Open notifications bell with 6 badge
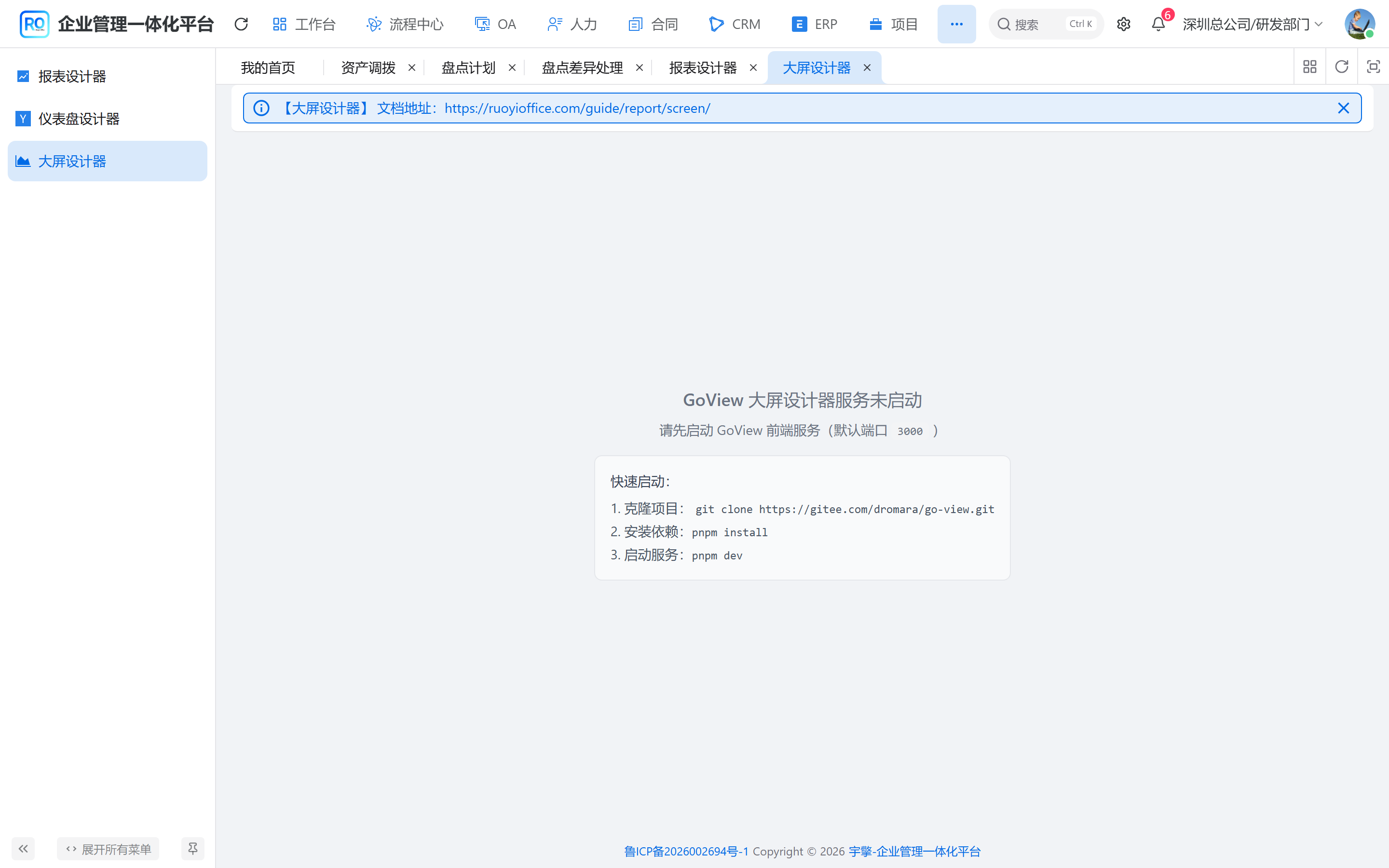The image size is (1389, 868). [1158, 24]
